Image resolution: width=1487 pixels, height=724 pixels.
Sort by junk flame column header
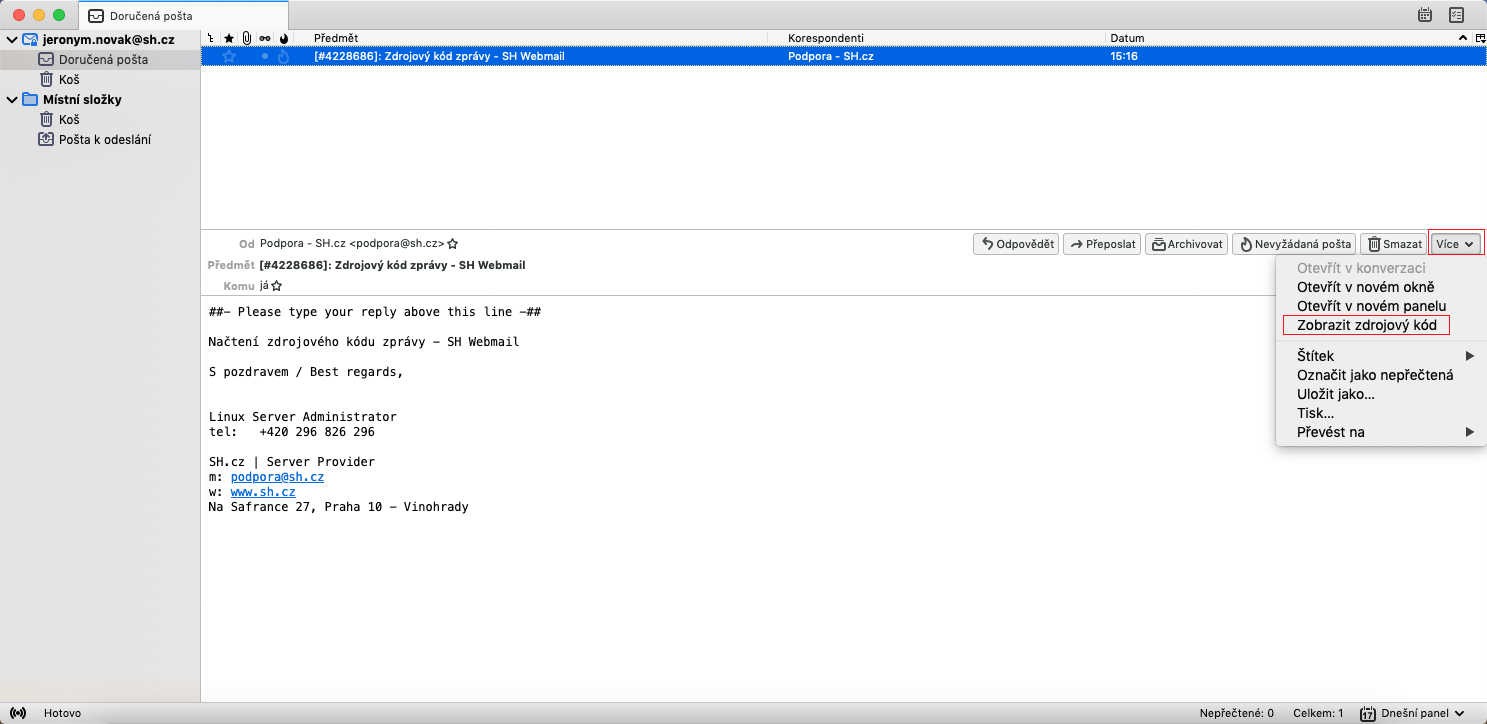[283, 38]
